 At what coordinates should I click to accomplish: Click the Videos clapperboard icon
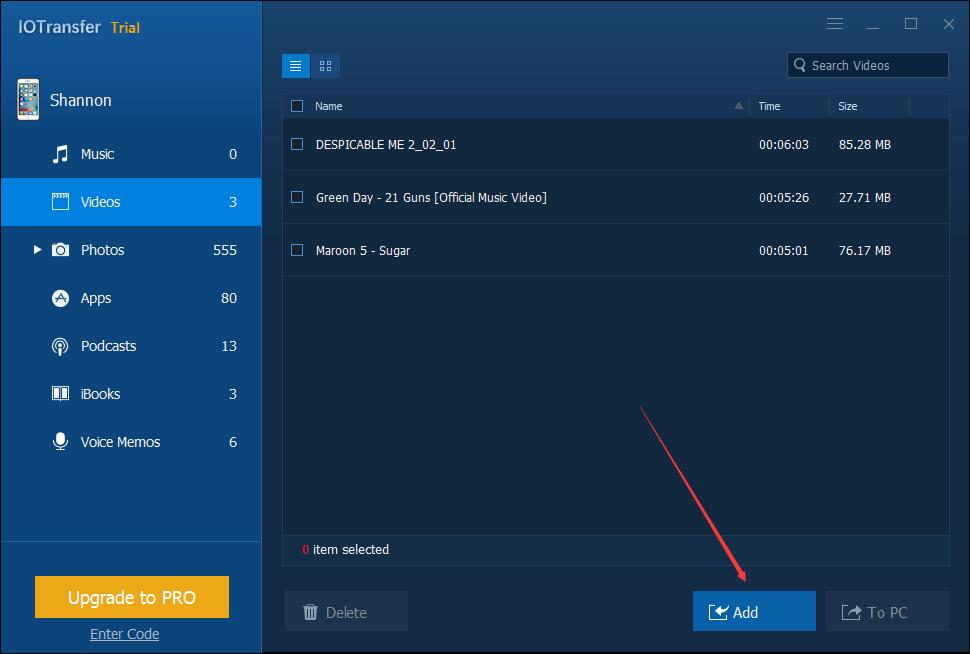click(60, 202)
